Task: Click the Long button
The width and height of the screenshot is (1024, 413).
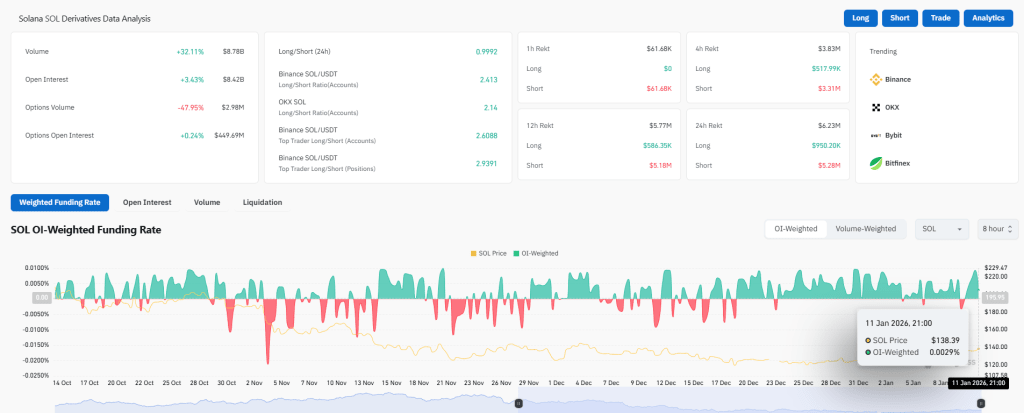Action: click(861, 18)
